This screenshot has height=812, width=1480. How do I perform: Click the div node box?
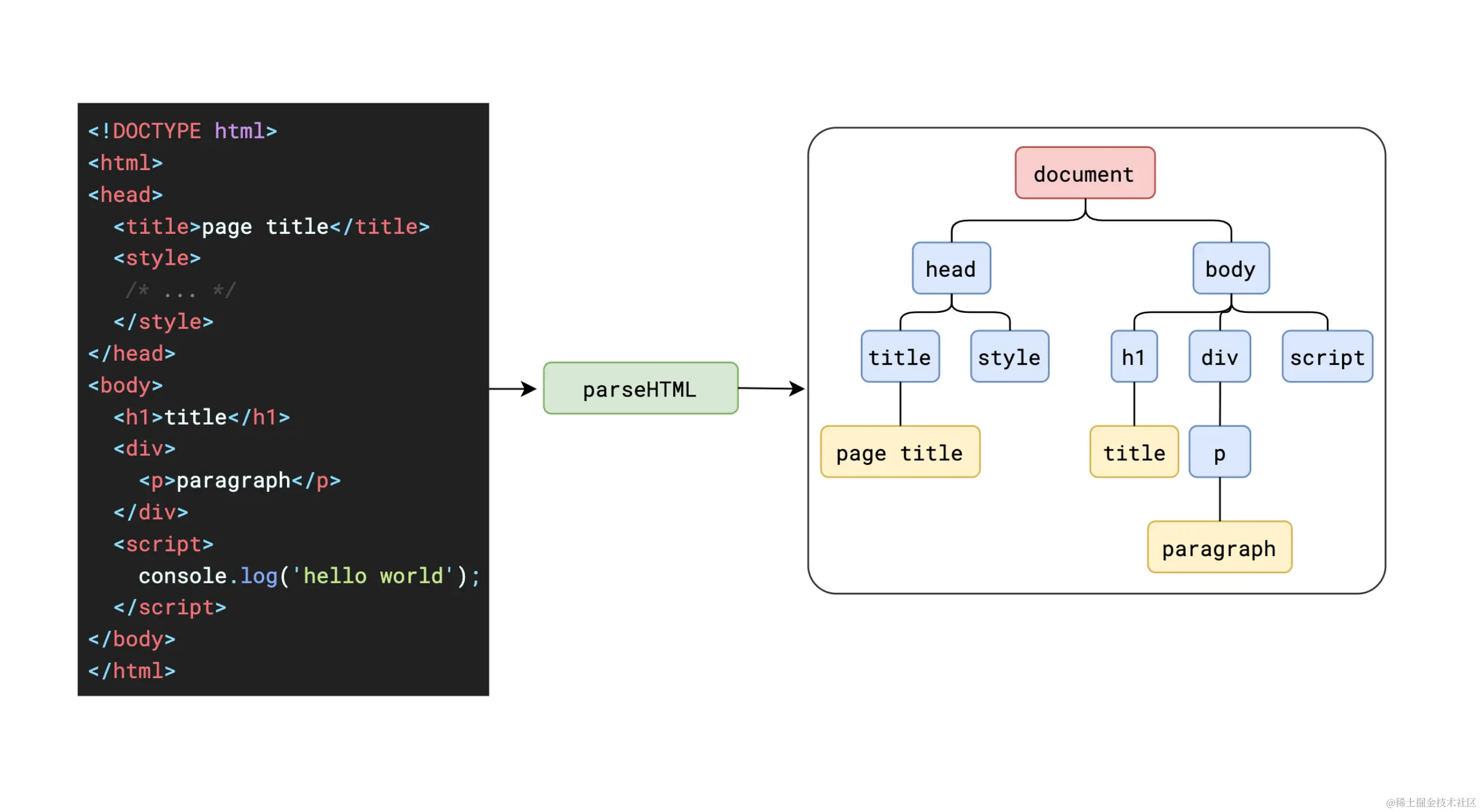coord(1219,357)
